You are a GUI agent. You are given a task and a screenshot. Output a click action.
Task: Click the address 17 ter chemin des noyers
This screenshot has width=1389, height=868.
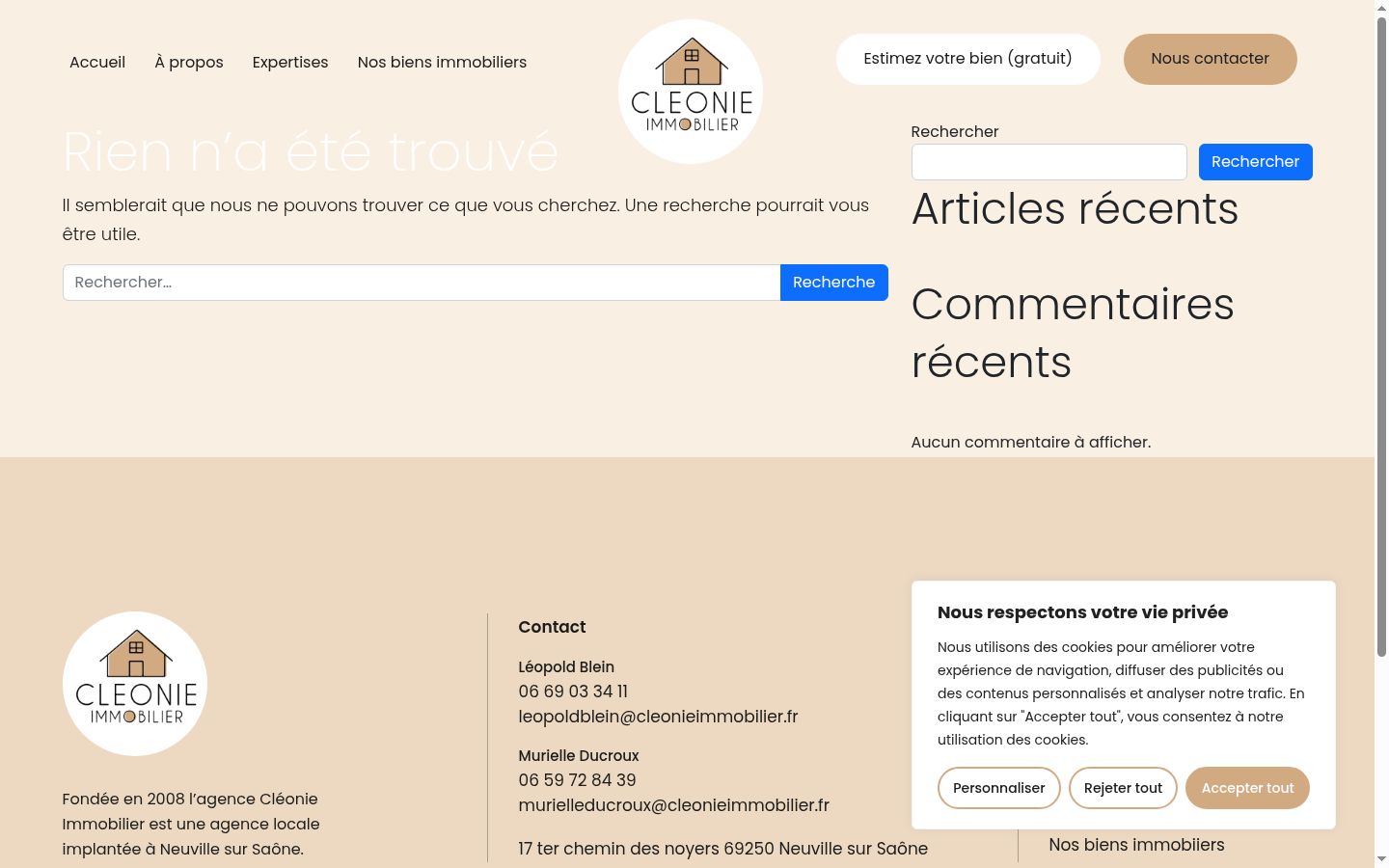pos(722,849)
